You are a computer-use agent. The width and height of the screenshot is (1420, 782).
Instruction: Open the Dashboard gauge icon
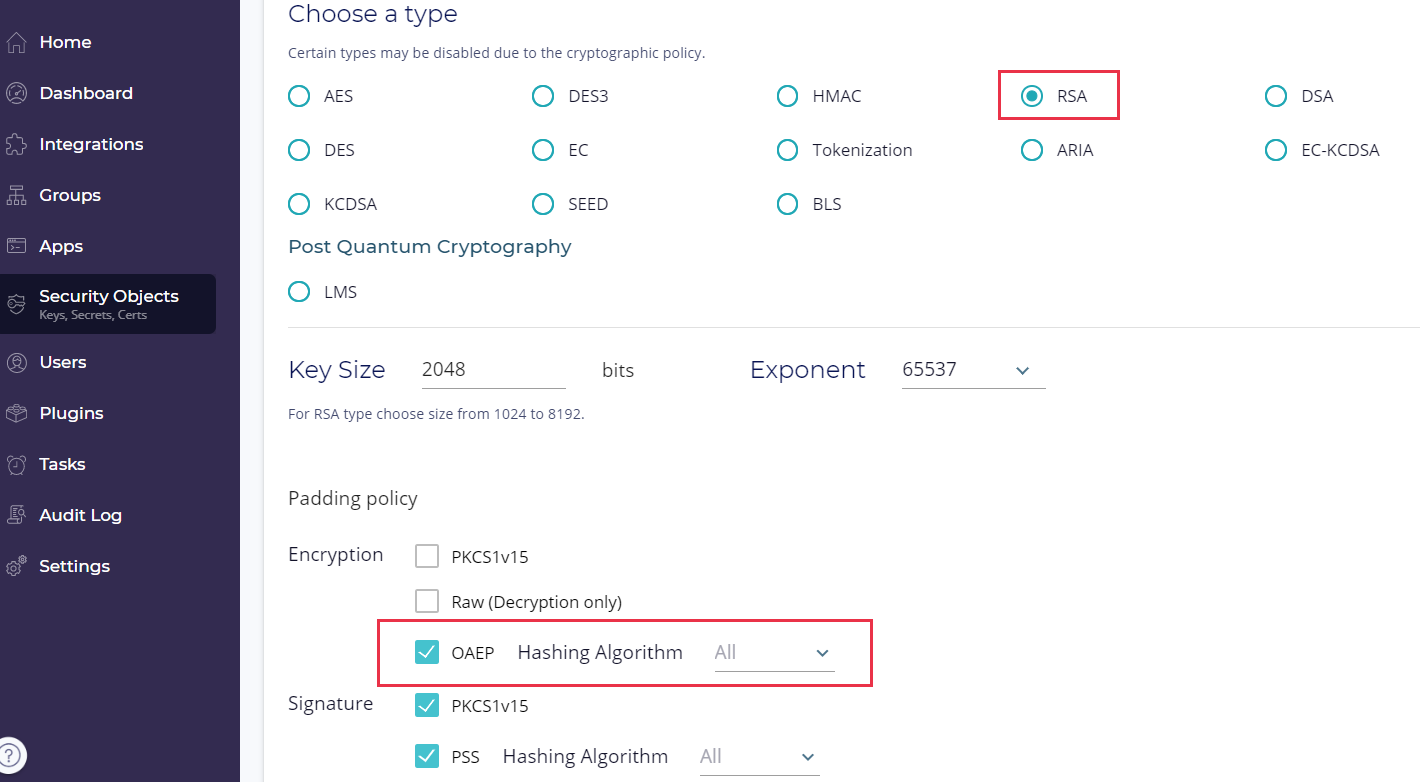[x=16, y=93]
